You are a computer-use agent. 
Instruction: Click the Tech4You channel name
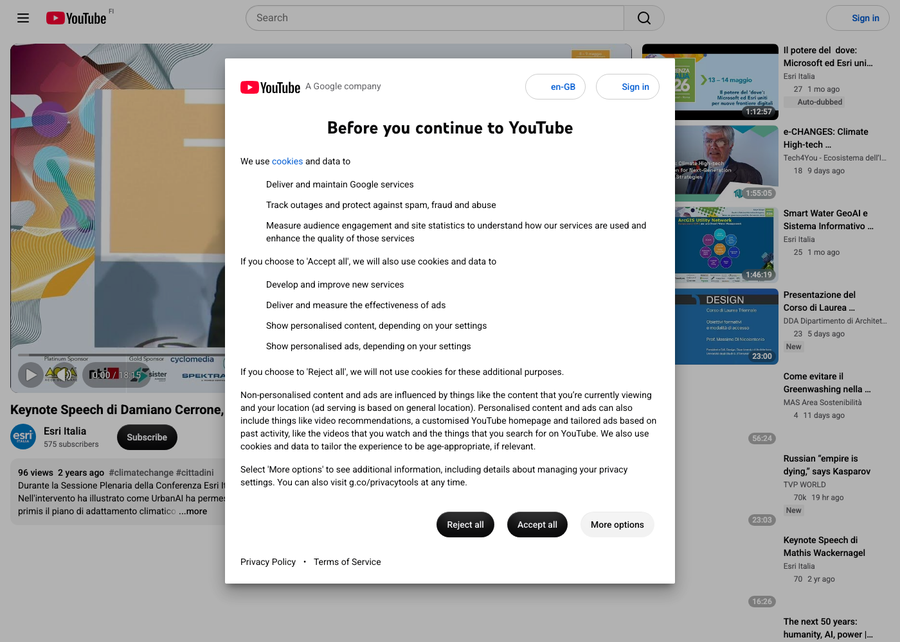click(x=835, y=158)
